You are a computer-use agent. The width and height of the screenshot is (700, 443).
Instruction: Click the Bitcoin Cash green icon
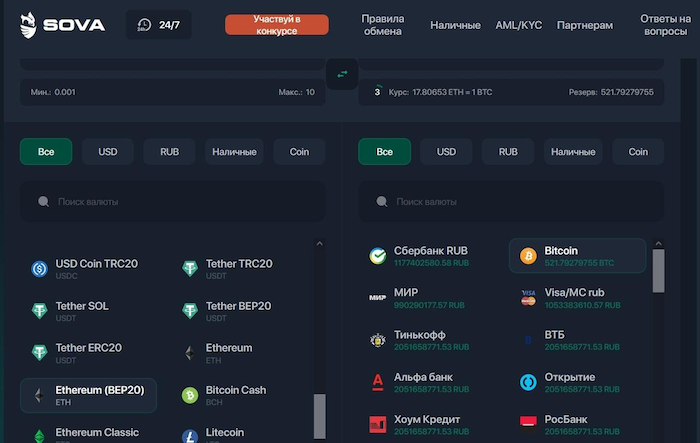190,395
